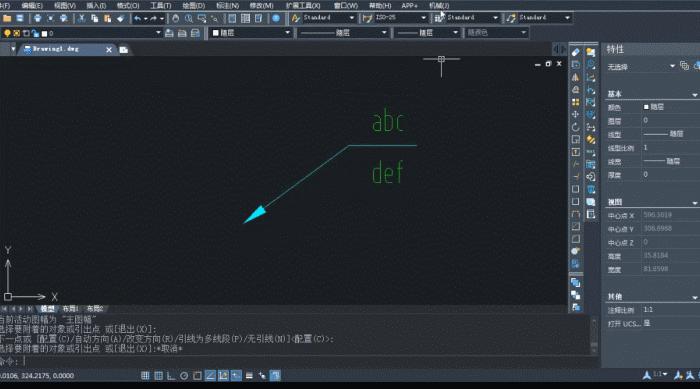Click the command history scrollbar
Screen dimensions: 700x389
tap(594, 335)
